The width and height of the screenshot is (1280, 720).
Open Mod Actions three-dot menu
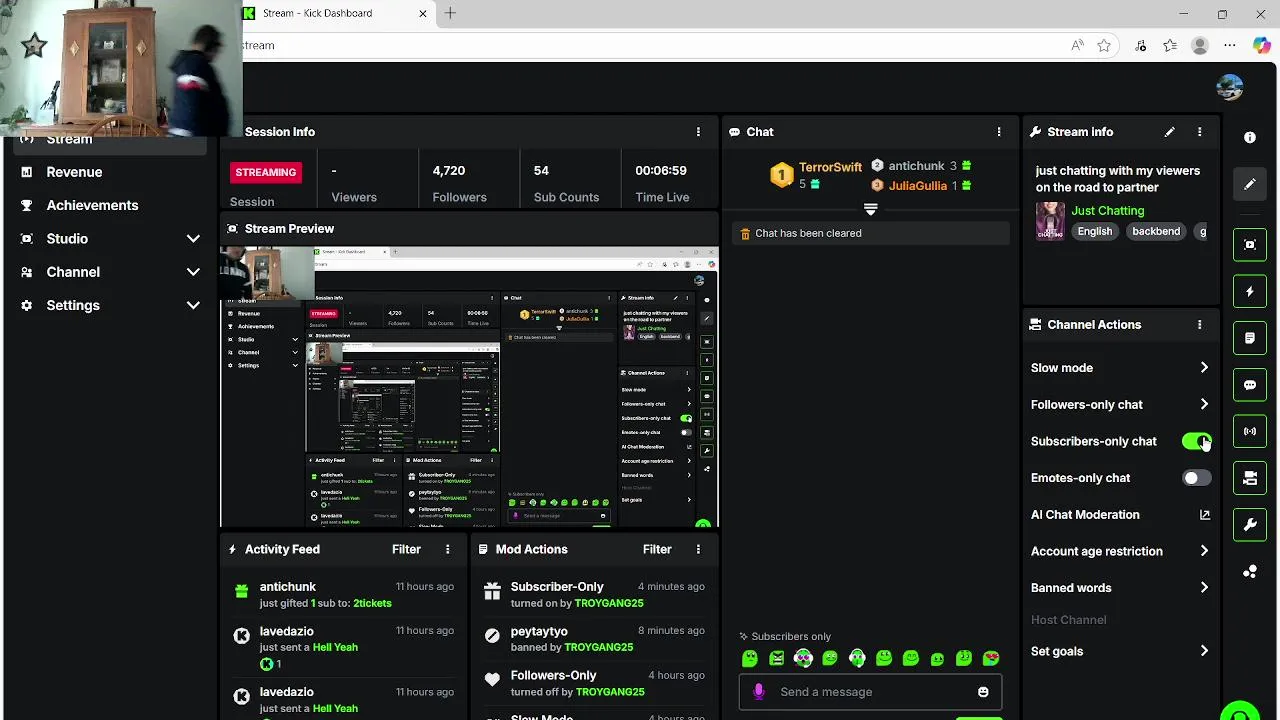[x=698, y=549]
